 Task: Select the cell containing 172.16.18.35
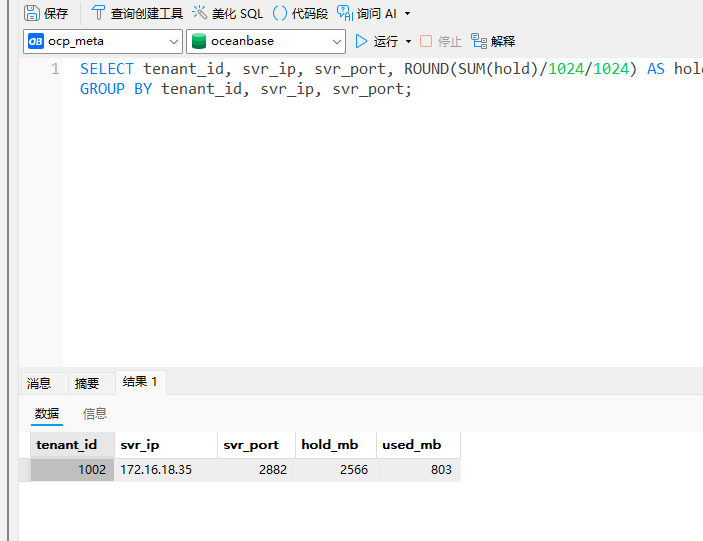[156, 469]
